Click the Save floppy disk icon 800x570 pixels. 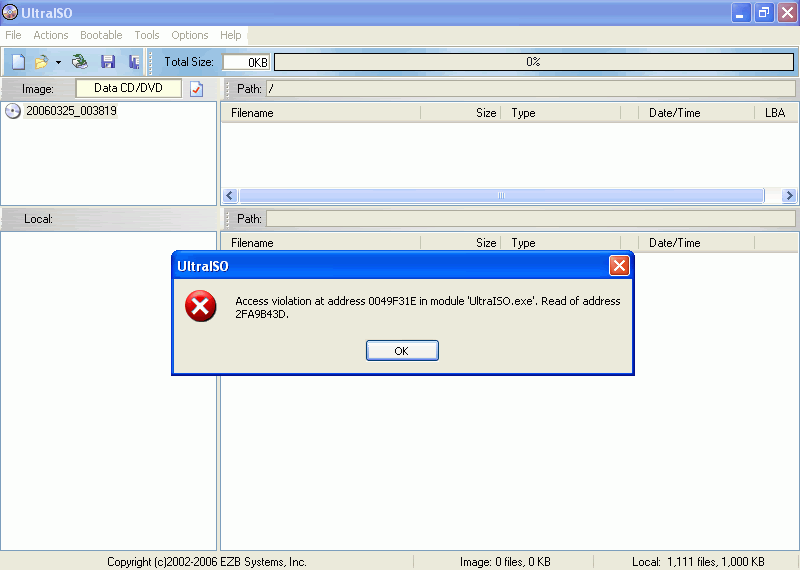click(x=108, y=62)
